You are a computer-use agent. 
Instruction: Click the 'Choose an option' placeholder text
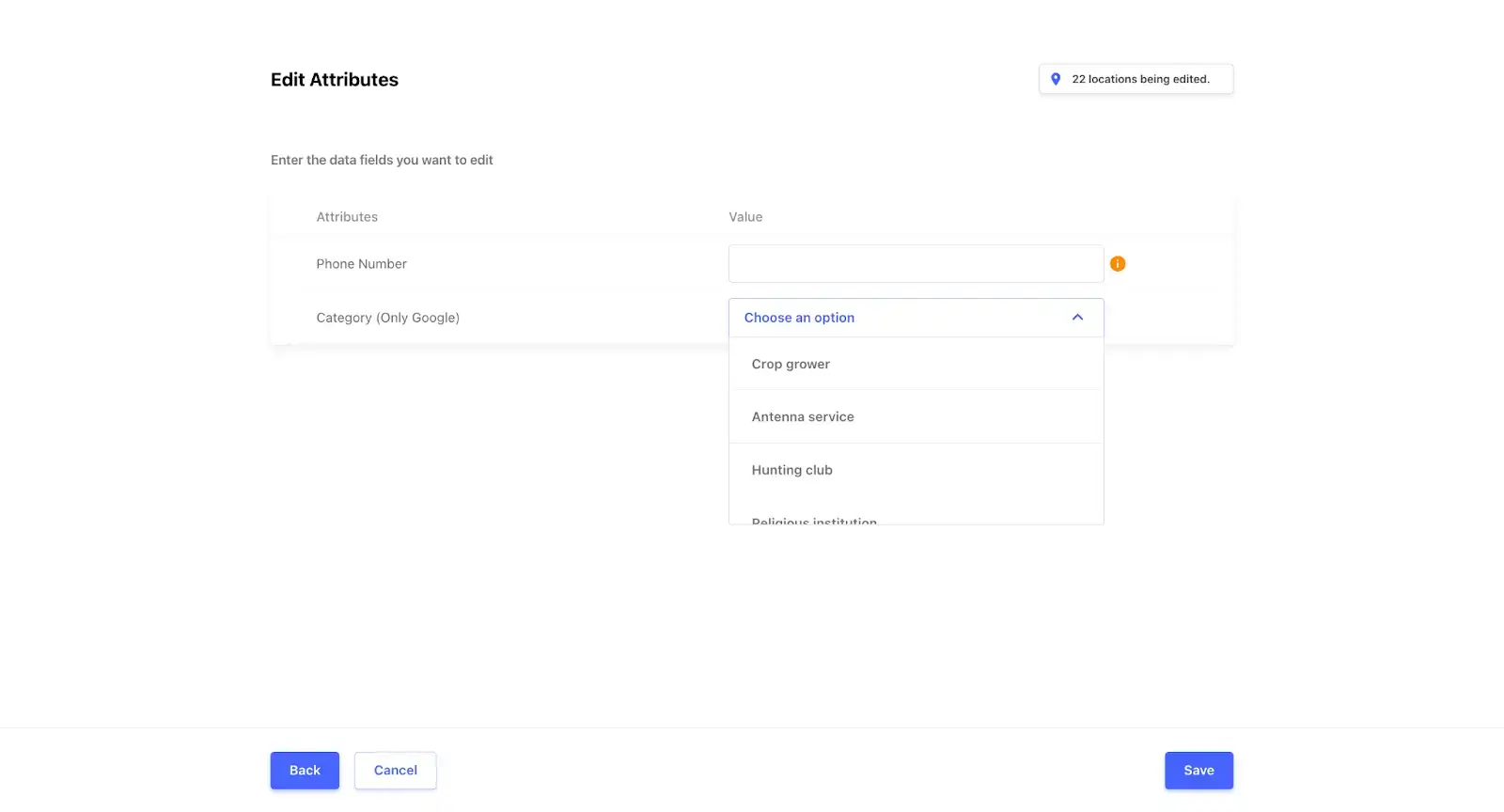point(799,318)
